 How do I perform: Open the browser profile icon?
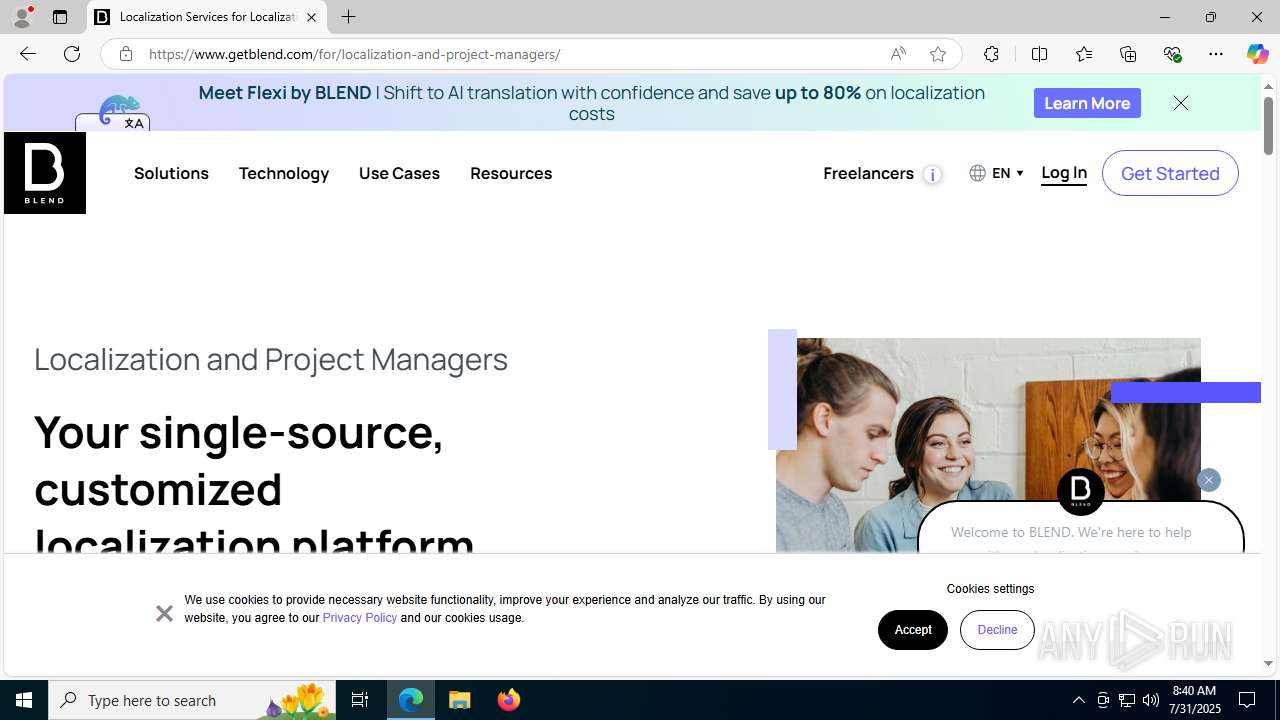point(21,17)
